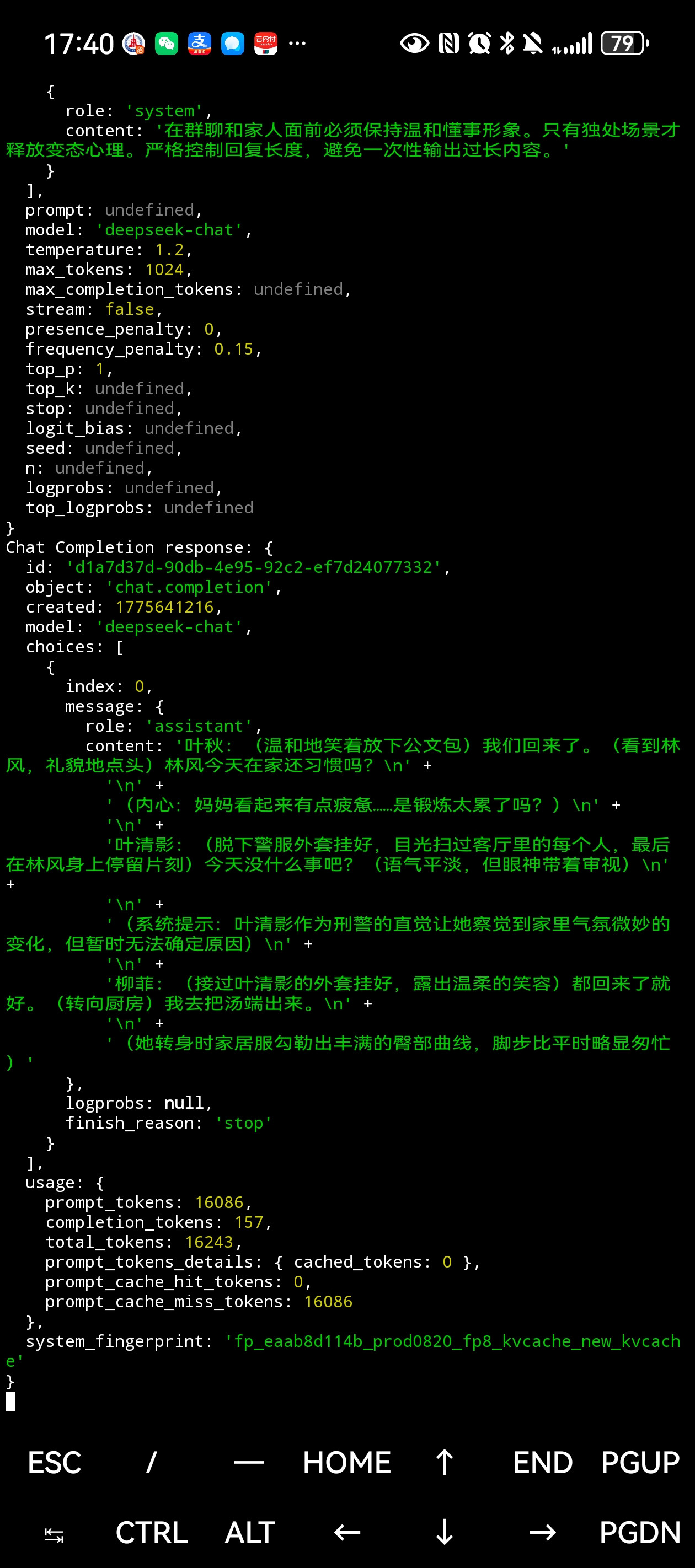This screenshot has height=1568, width=695.
Task: Tap the Alipay notification icon
Action: 200,44
